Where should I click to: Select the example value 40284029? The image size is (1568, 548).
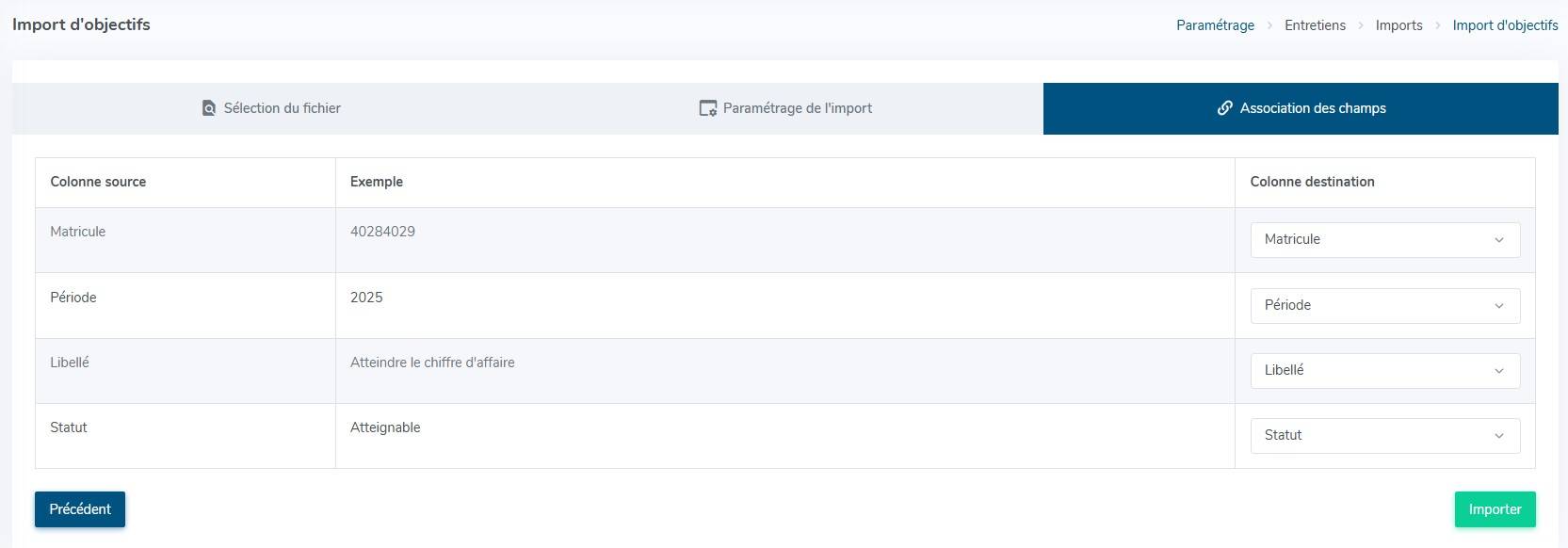point(382,232)
